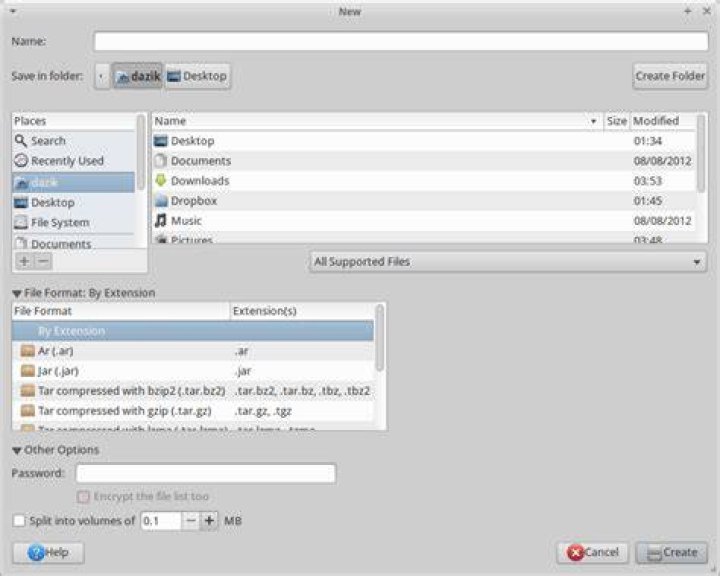Click the Create Folder button
The image size is (720, 576).
coord(670,76)
